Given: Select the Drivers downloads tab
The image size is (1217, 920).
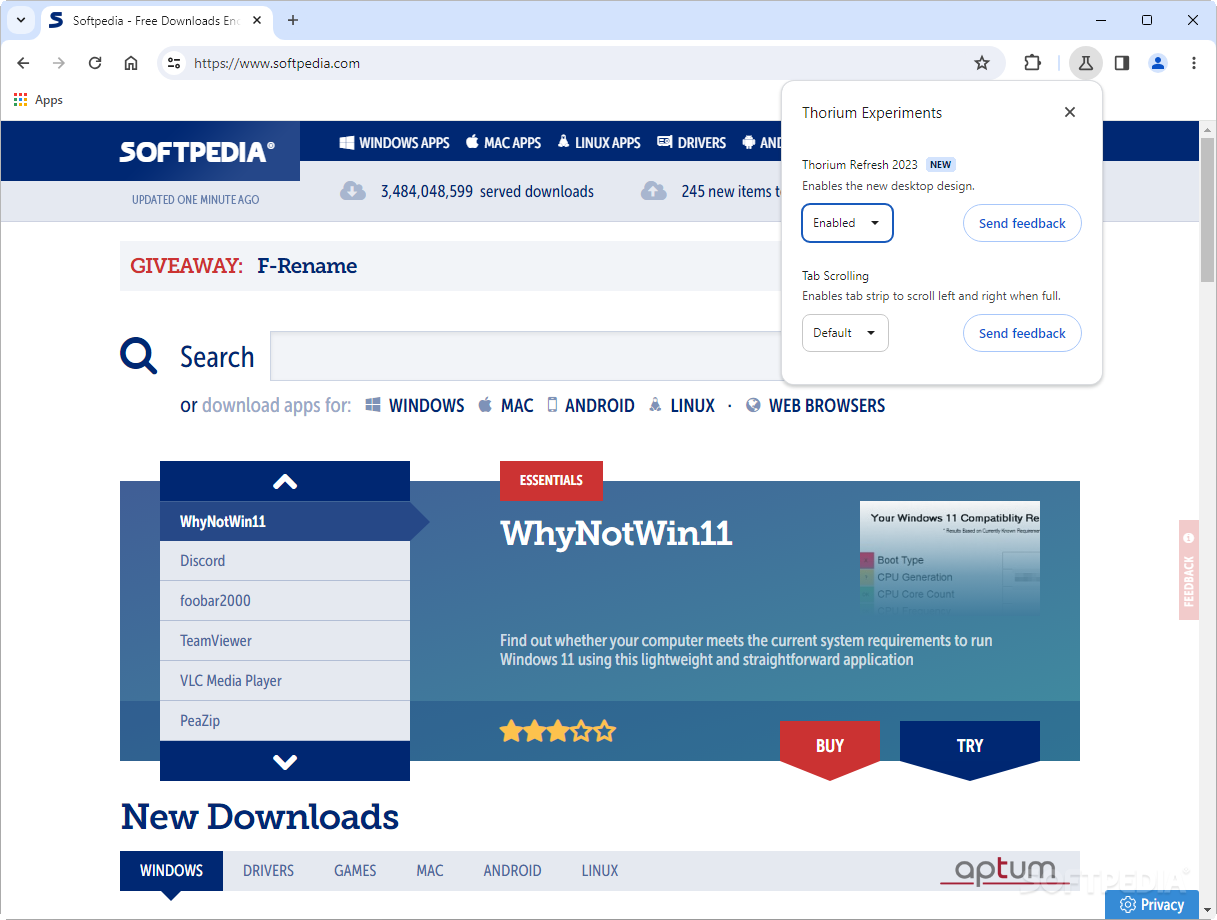Looking at the screenshot, I should [268, 870].
